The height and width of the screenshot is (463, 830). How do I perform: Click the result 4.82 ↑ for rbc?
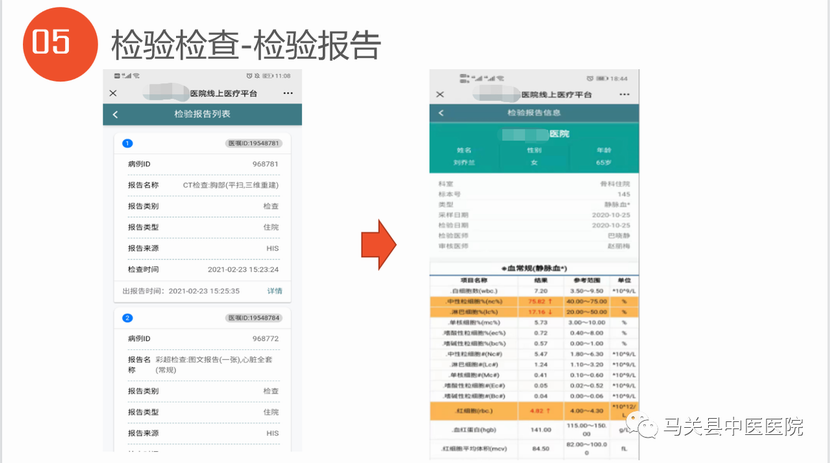click(540, 411)
